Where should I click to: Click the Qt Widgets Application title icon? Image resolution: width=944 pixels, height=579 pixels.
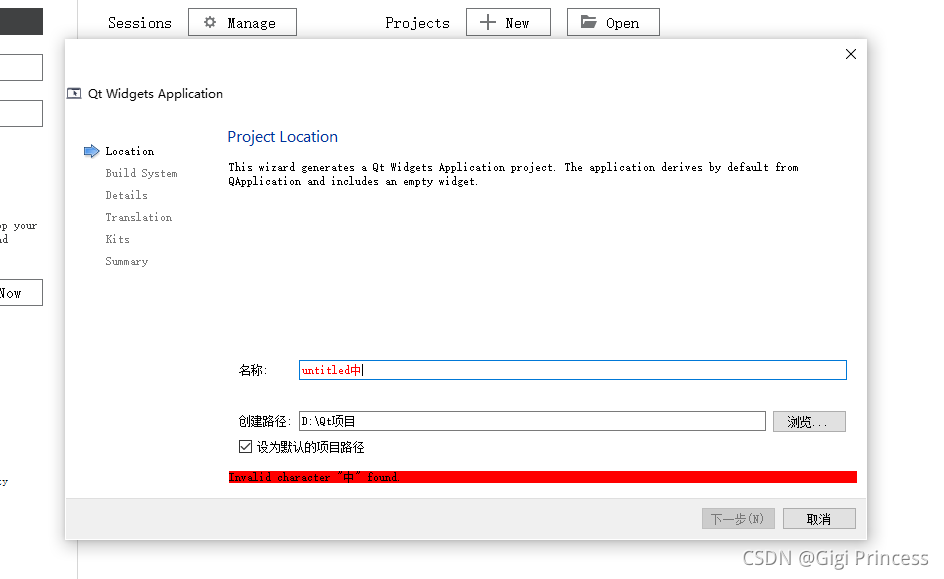(x=74, y=93)
